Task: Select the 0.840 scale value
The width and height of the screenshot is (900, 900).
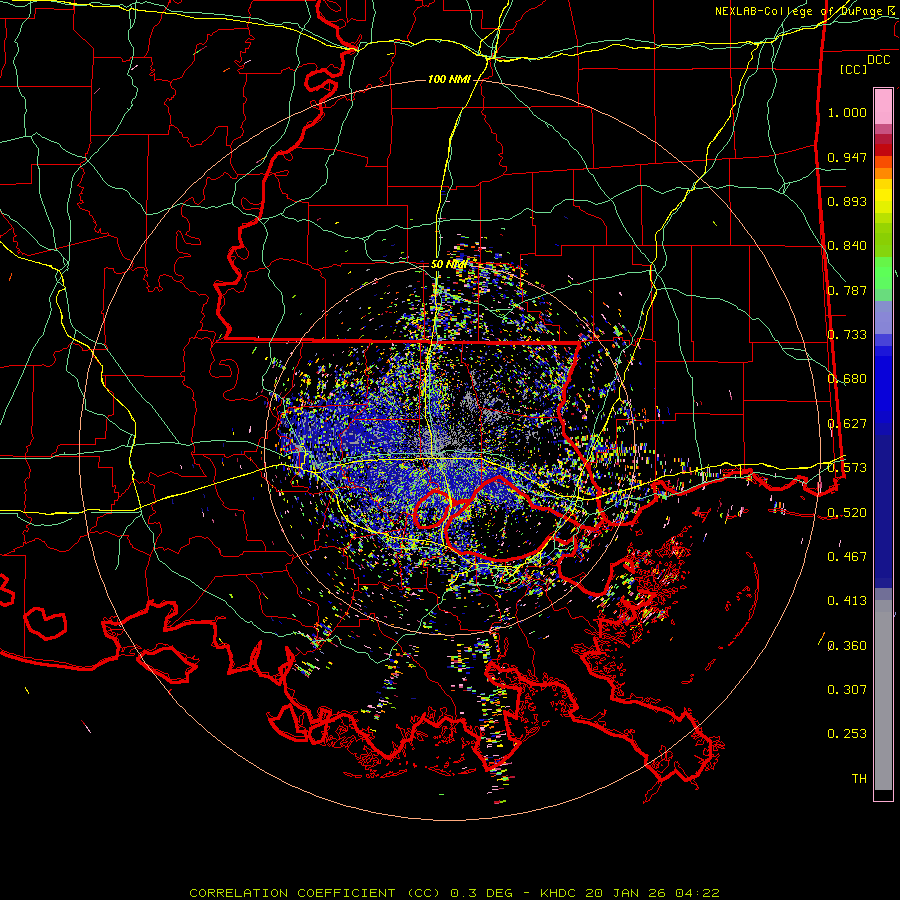Action: pos(847,246)
